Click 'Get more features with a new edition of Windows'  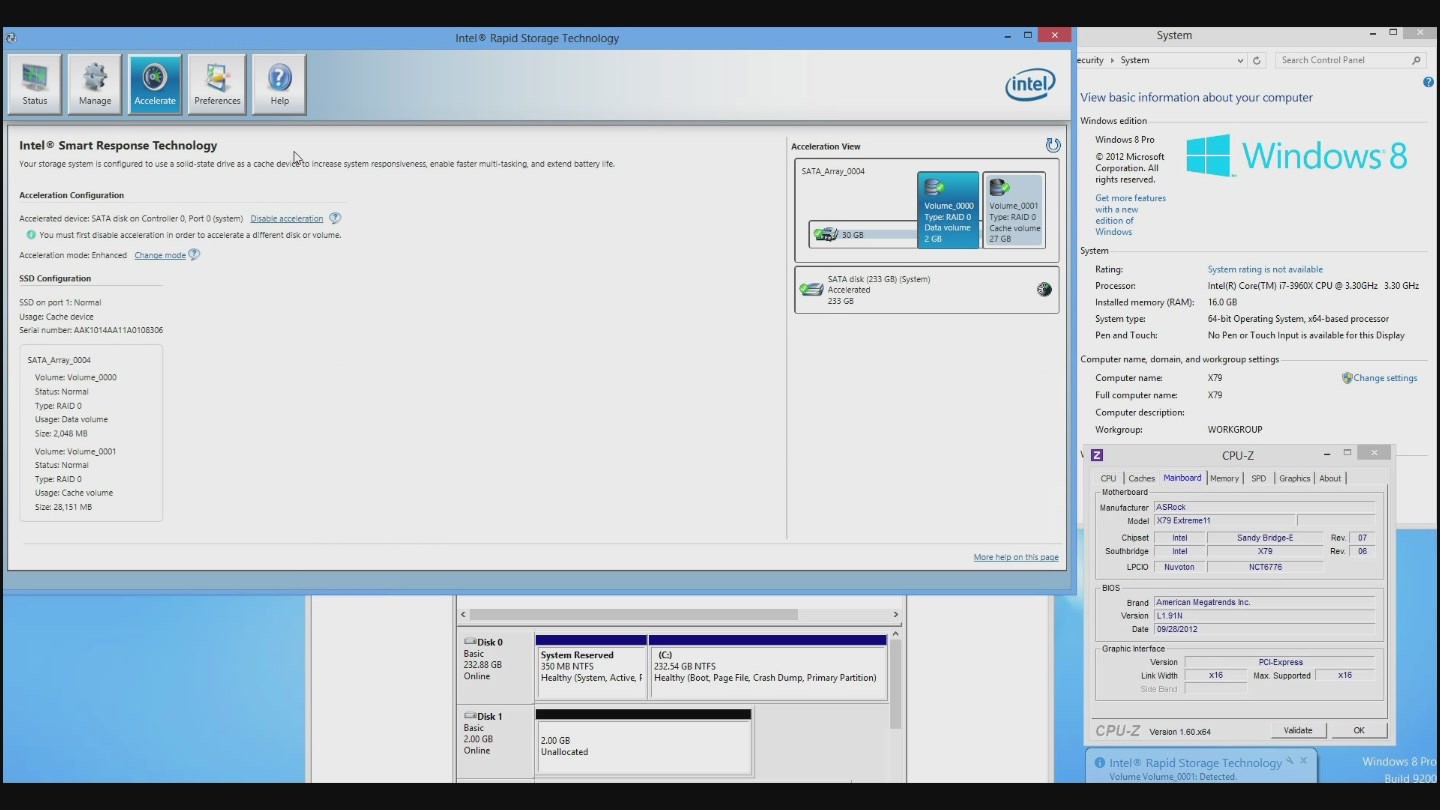[x=1130, y=215]
